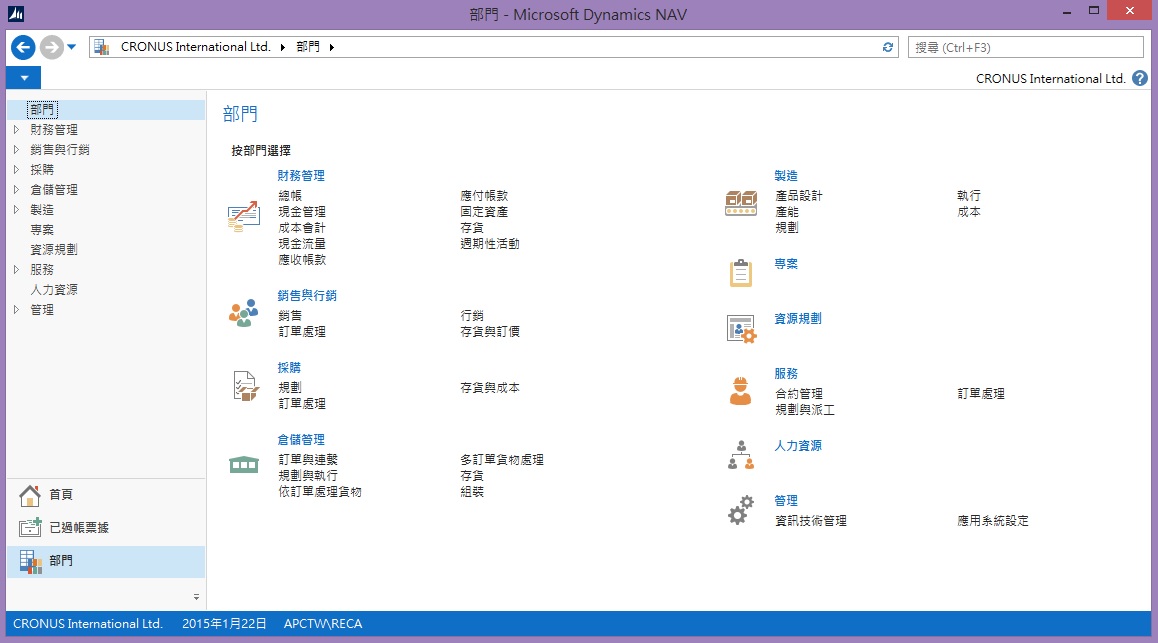Click the 財務管理 department icon

point(243,216)
